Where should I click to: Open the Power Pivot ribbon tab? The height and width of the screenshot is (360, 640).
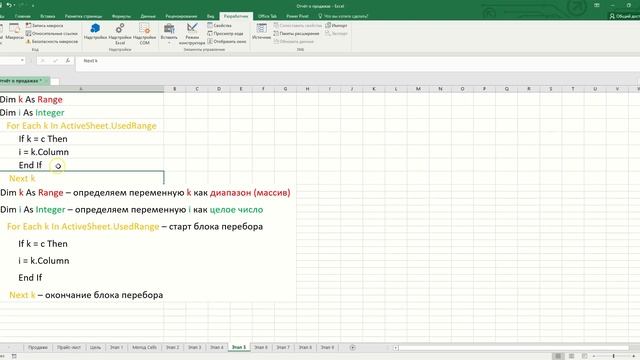pyautogui.click(x=297, y=16)
